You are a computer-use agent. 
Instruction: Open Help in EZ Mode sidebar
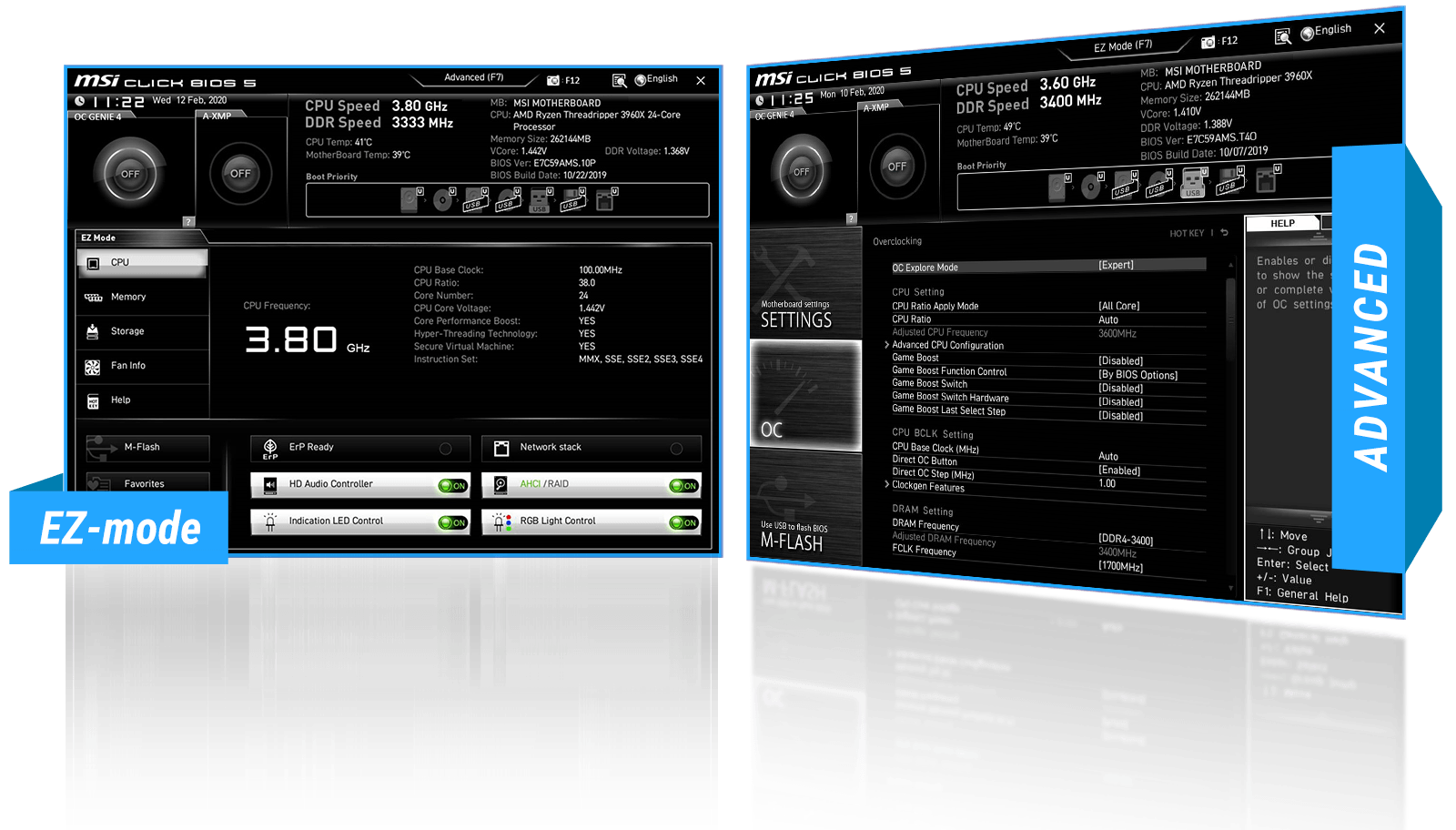pos(143,401)
